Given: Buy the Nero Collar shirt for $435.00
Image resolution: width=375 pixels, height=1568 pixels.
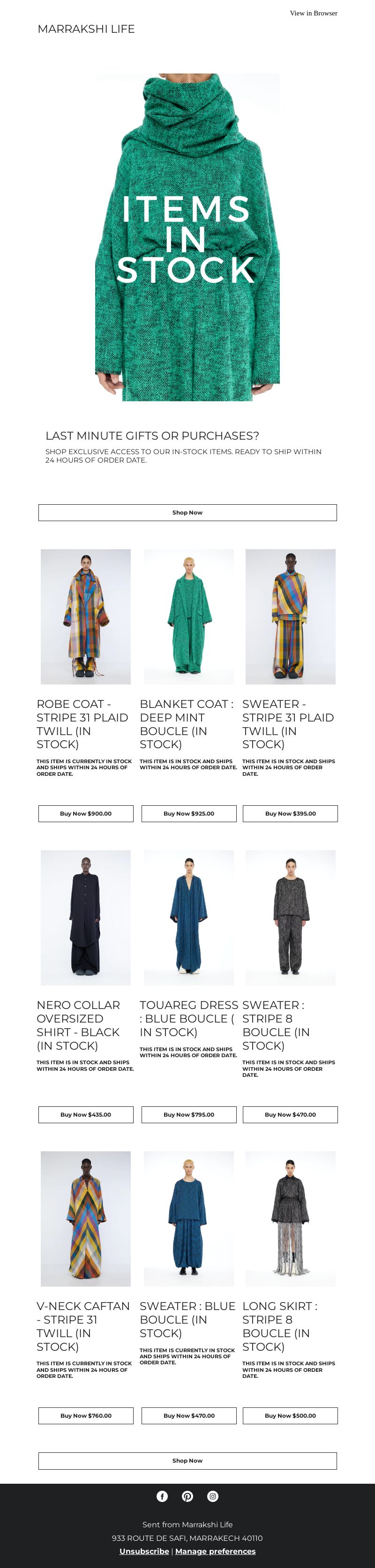Looking at the screenshot, I should click(x=86, y=1114).
